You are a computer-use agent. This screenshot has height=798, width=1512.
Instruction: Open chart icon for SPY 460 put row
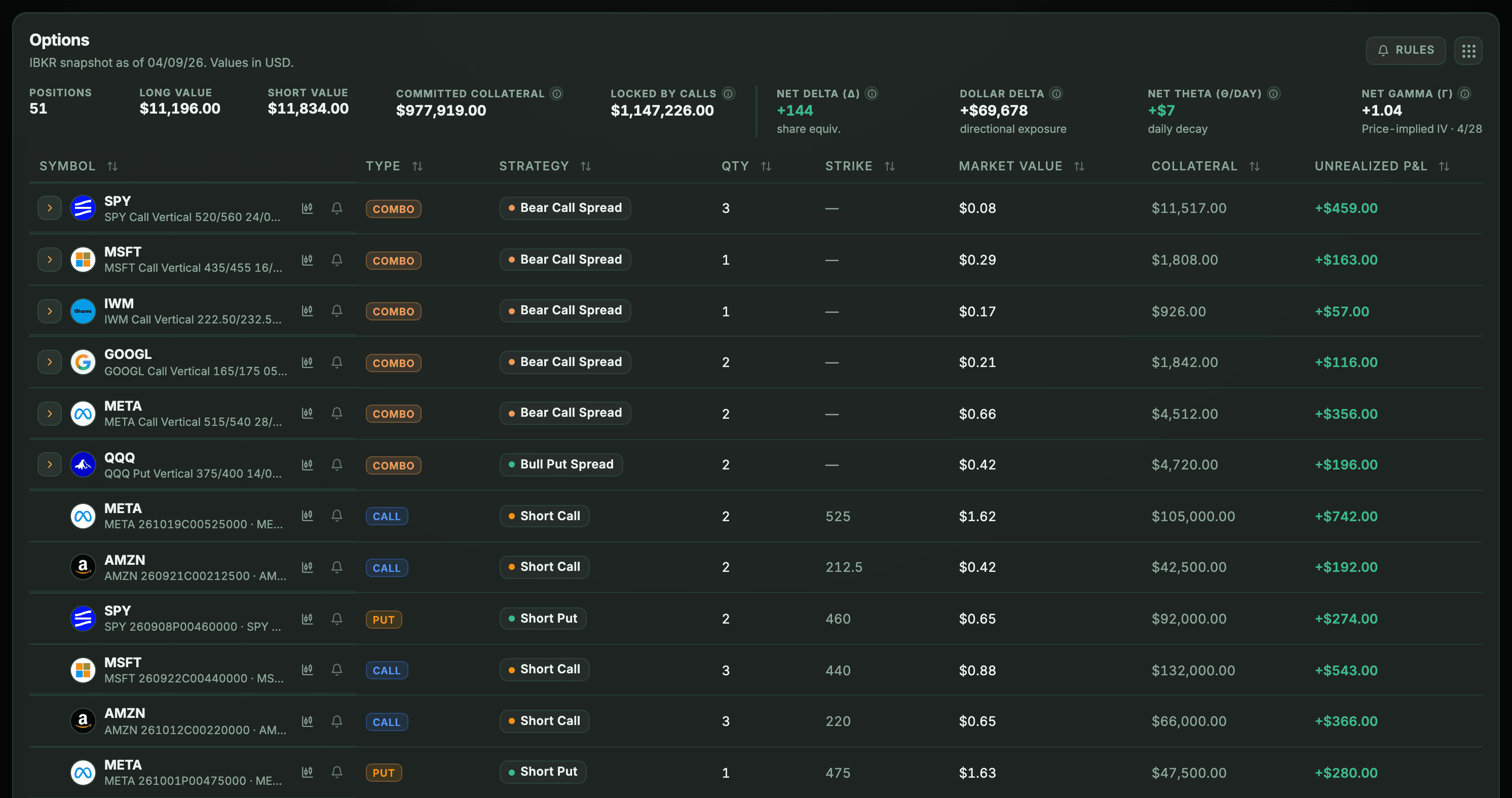click(307, 619)
